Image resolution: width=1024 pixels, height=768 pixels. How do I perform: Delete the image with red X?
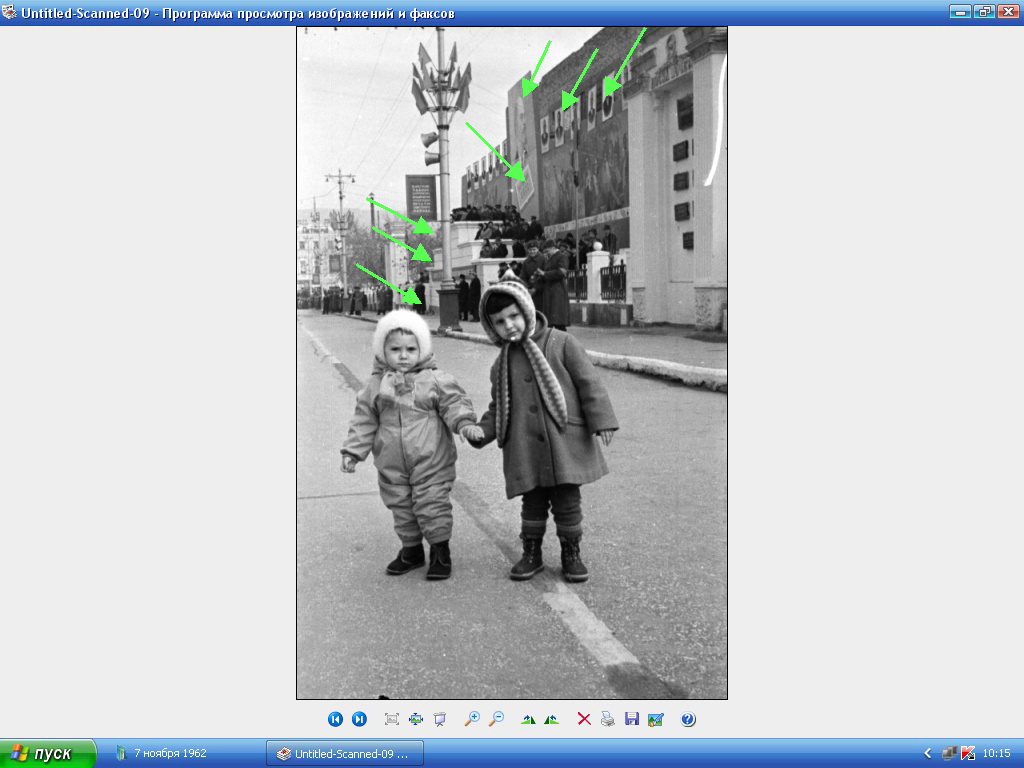point(584,719)
